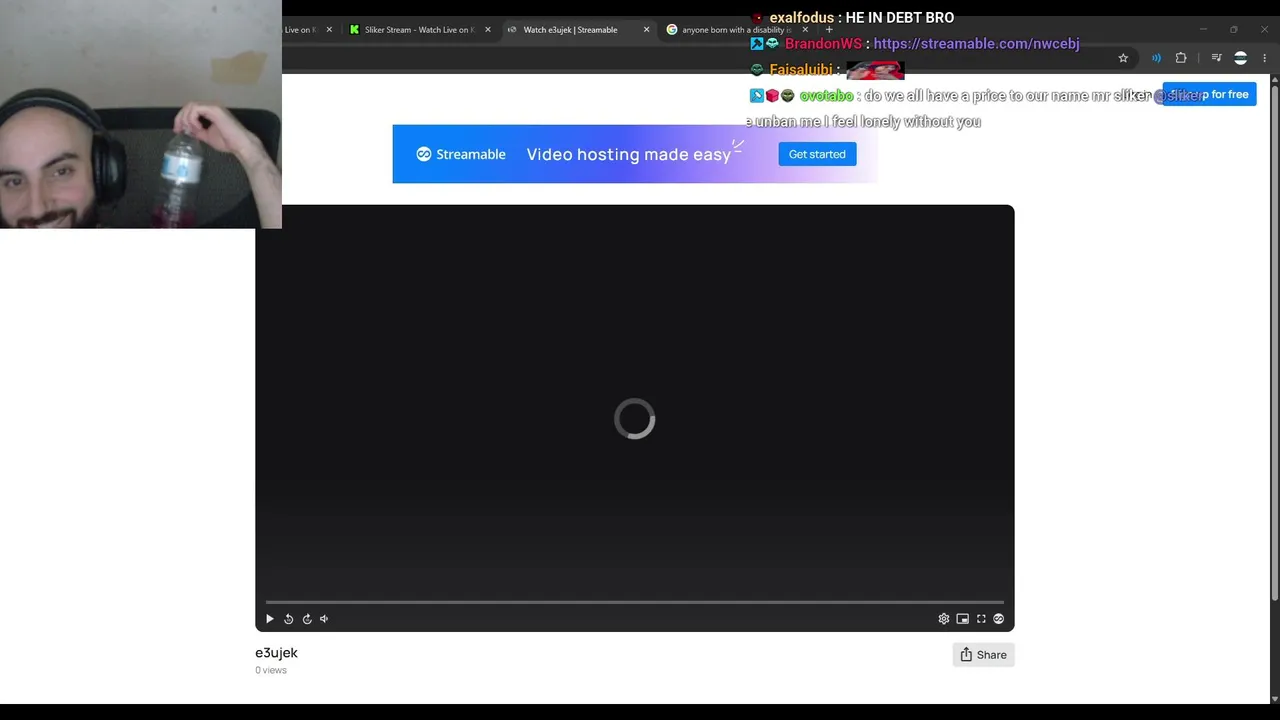Open the browser extensions menu
Image resolution: width=1280 pixels, height=720 pixels.
(x=1181, y=58)
